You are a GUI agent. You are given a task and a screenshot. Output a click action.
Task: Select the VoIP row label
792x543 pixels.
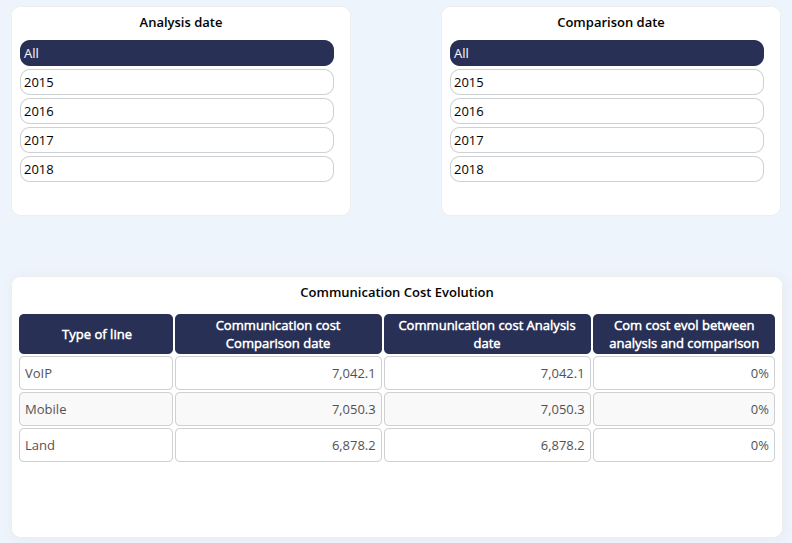point(96,373)
